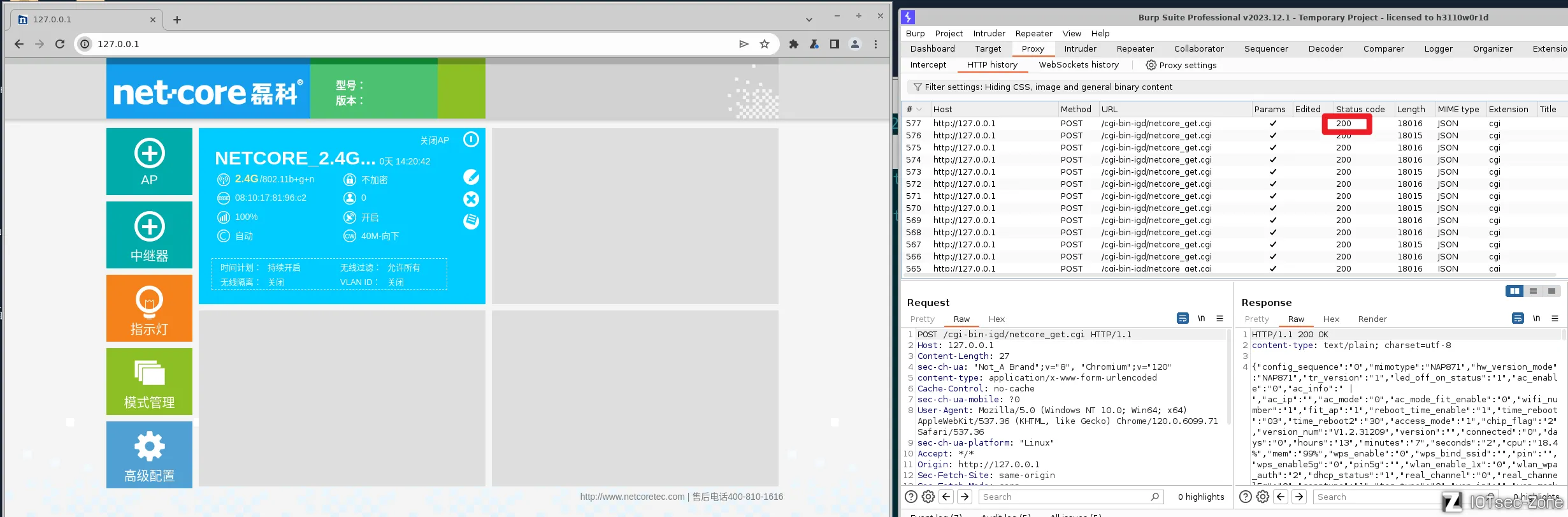Go back in Chrome browser

click(19, 44)
